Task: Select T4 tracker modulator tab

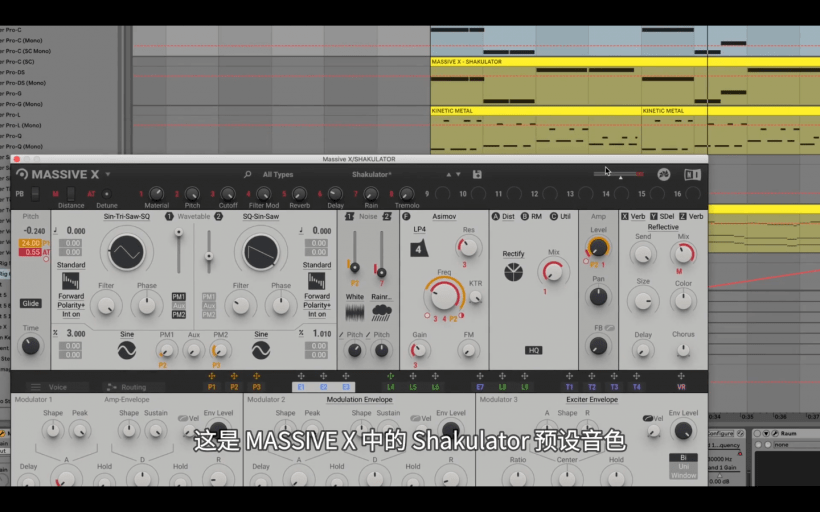Action: (x=636, y=387)
